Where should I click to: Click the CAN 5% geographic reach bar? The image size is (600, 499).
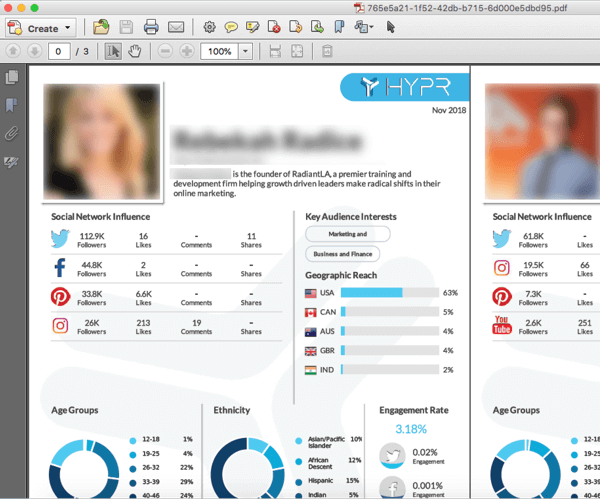coord(390,312)
